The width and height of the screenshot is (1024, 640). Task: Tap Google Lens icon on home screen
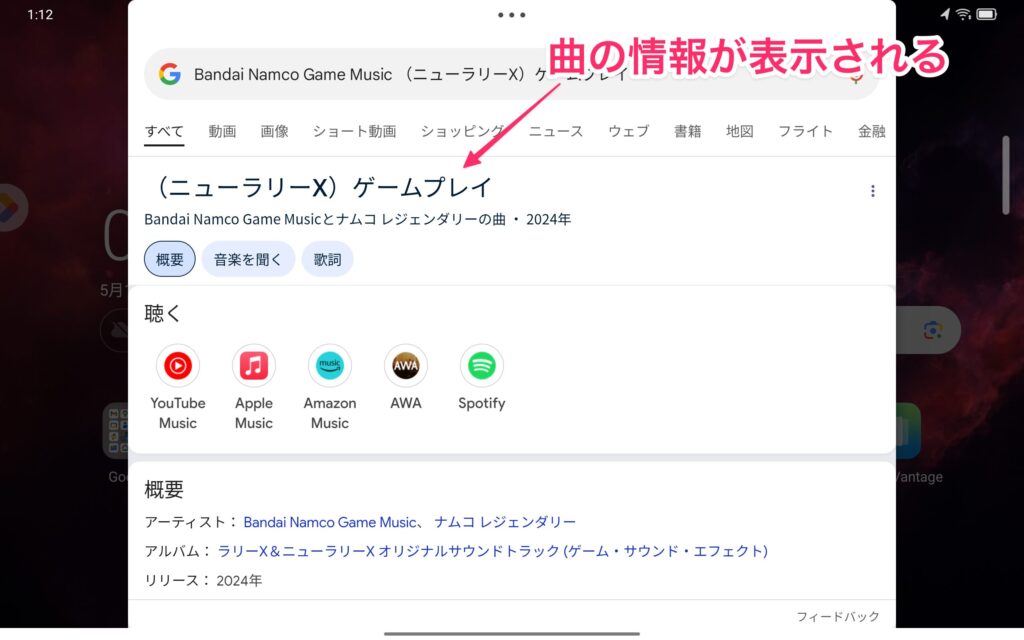click(x=933, y=330)
